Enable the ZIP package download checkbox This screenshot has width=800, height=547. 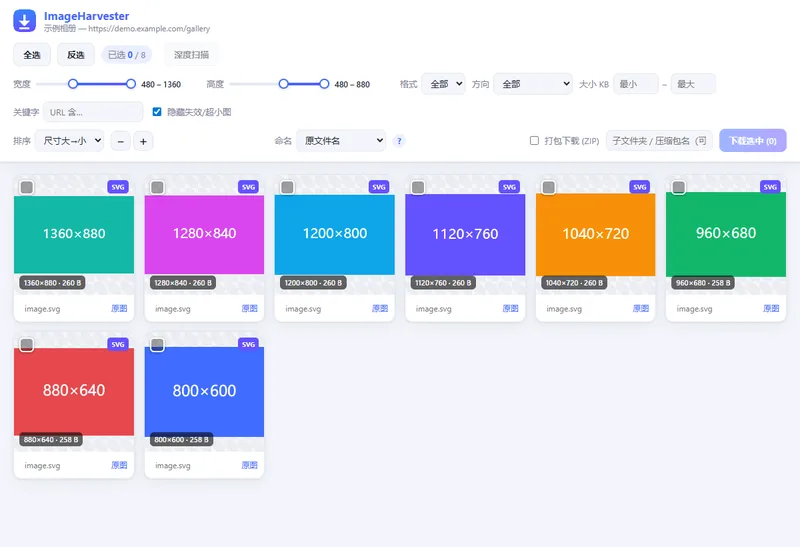click(534, 140)
